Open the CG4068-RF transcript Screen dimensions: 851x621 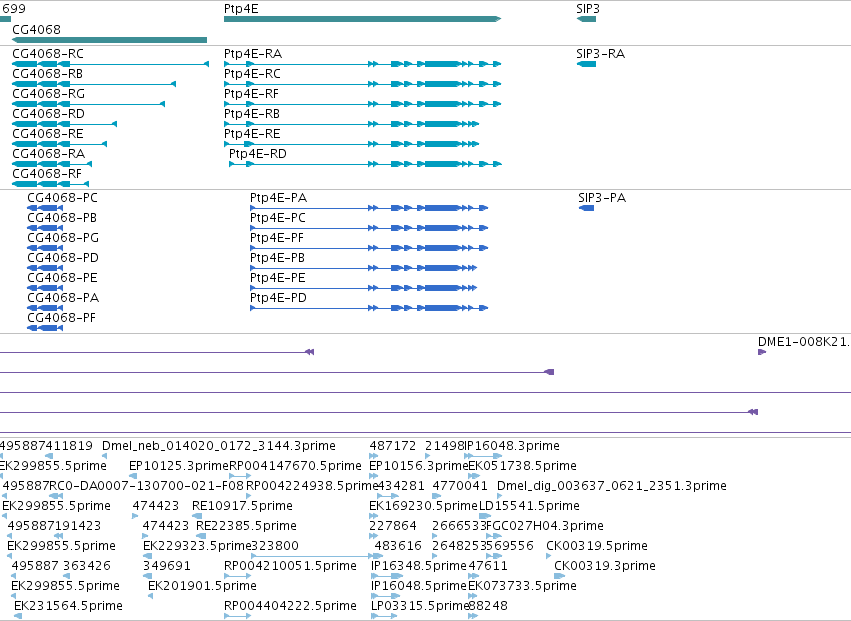tap(47, 174)
